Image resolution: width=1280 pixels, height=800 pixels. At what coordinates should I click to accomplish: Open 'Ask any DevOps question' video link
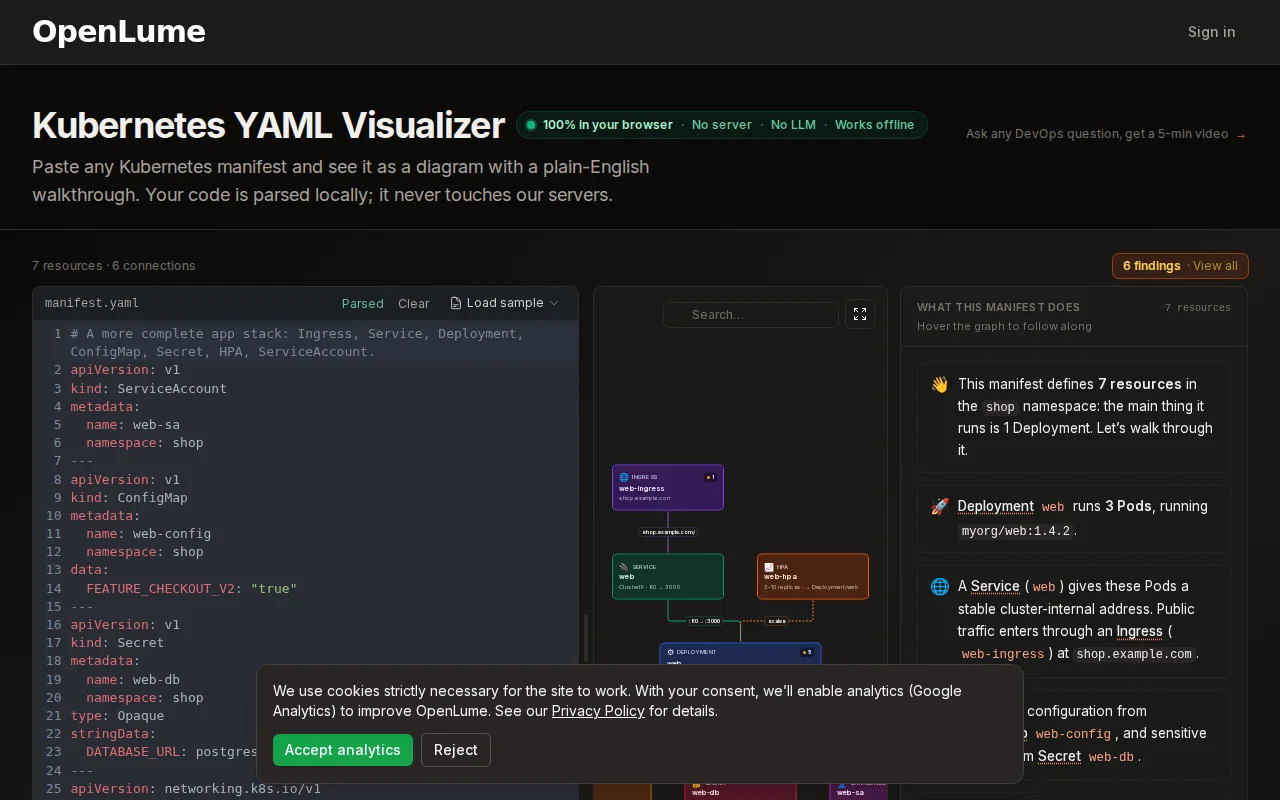(x=1106, y=134)
